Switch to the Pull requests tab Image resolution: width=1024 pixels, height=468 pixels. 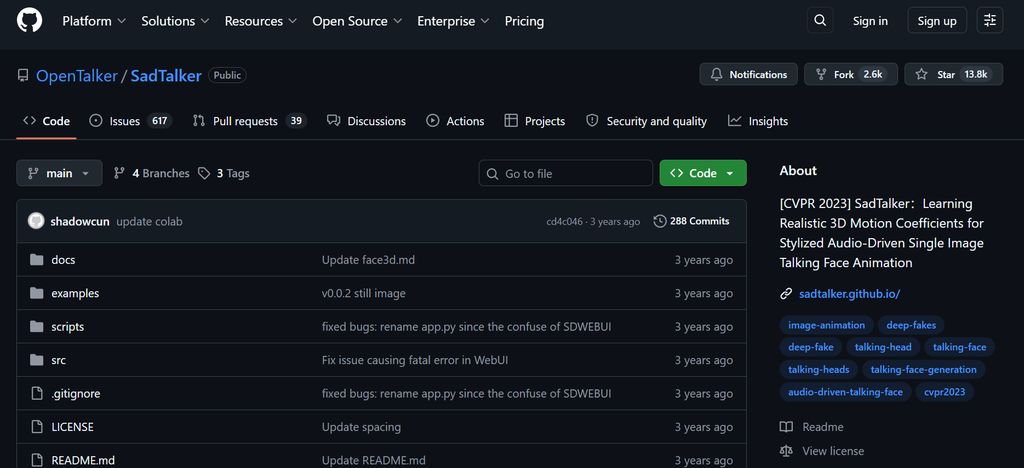(x=249, y=121)
